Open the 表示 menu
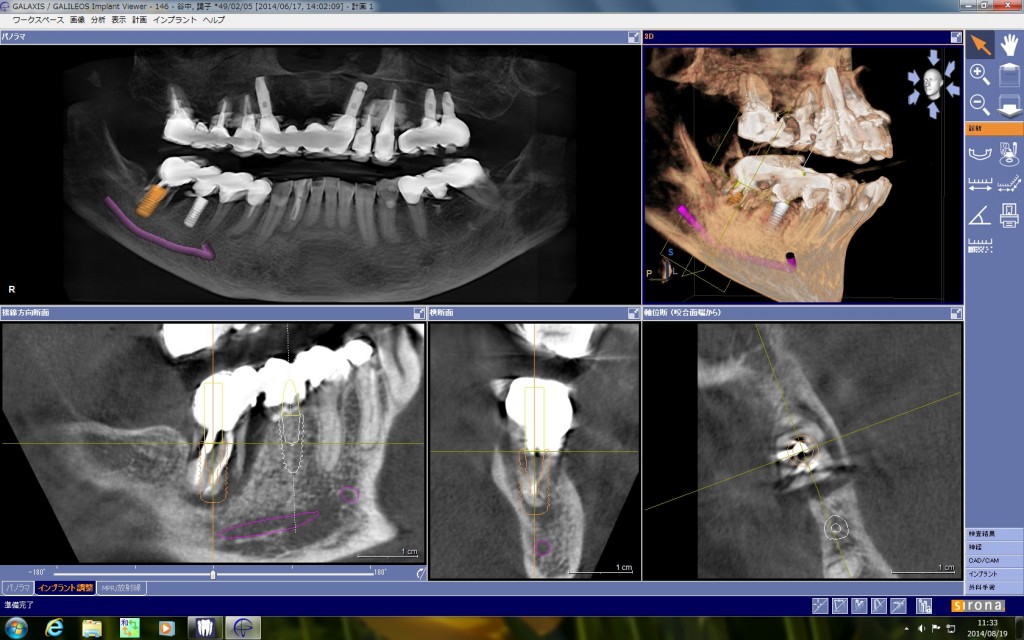The height and width of the screenshot is (640, 1024). 119,20
